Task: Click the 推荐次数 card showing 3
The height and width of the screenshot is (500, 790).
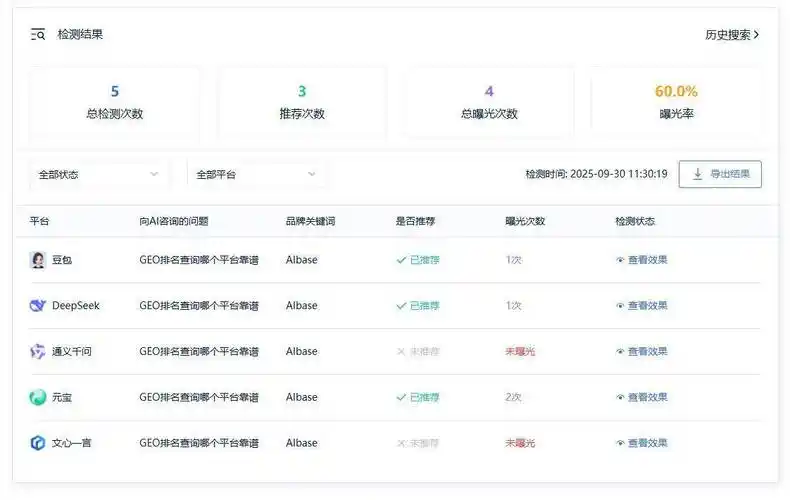Action: (x=302, y=103)
